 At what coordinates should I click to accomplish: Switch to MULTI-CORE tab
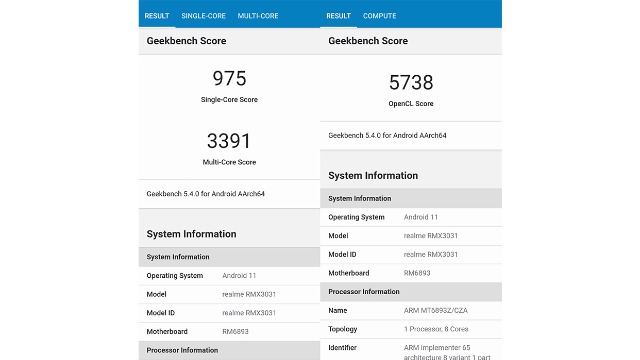click(258, 16)
